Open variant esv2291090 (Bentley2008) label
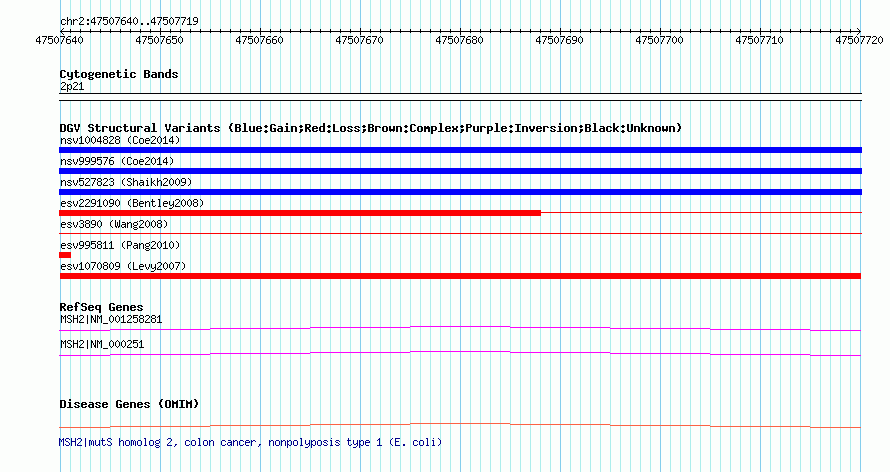 (132, 203)
